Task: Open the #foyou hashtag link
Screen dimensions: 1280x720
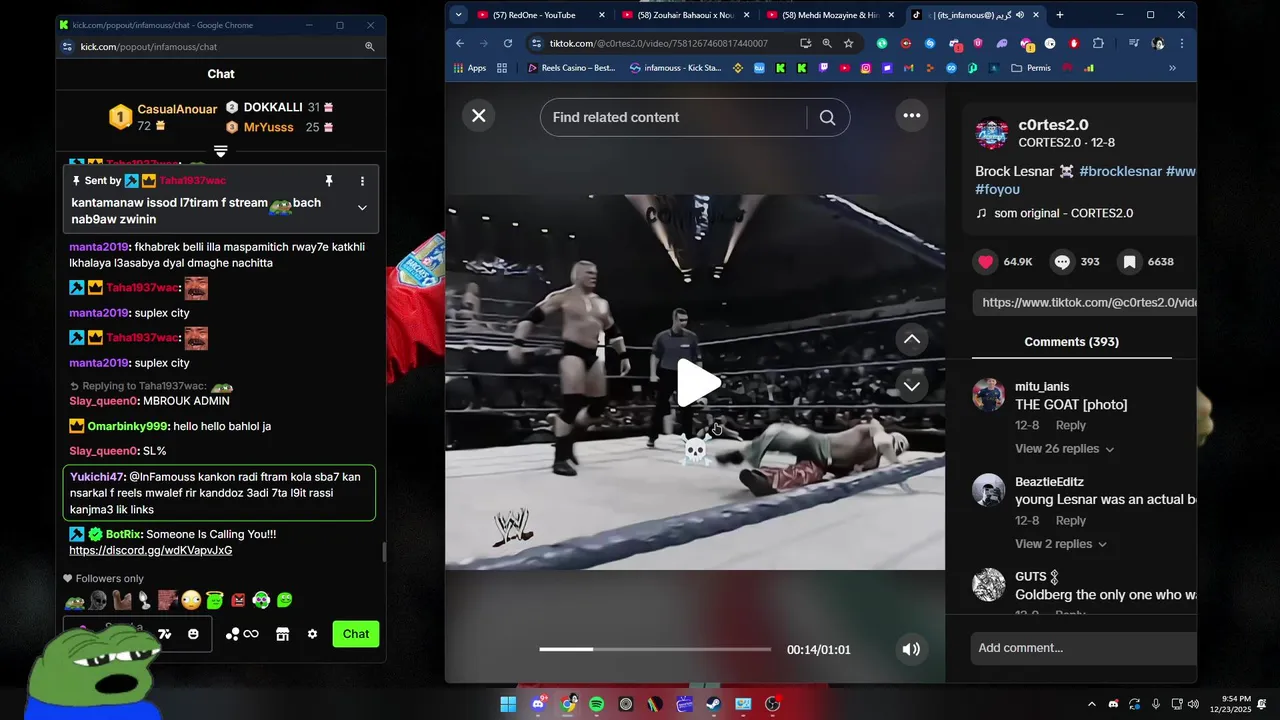Action: [997, 189]
